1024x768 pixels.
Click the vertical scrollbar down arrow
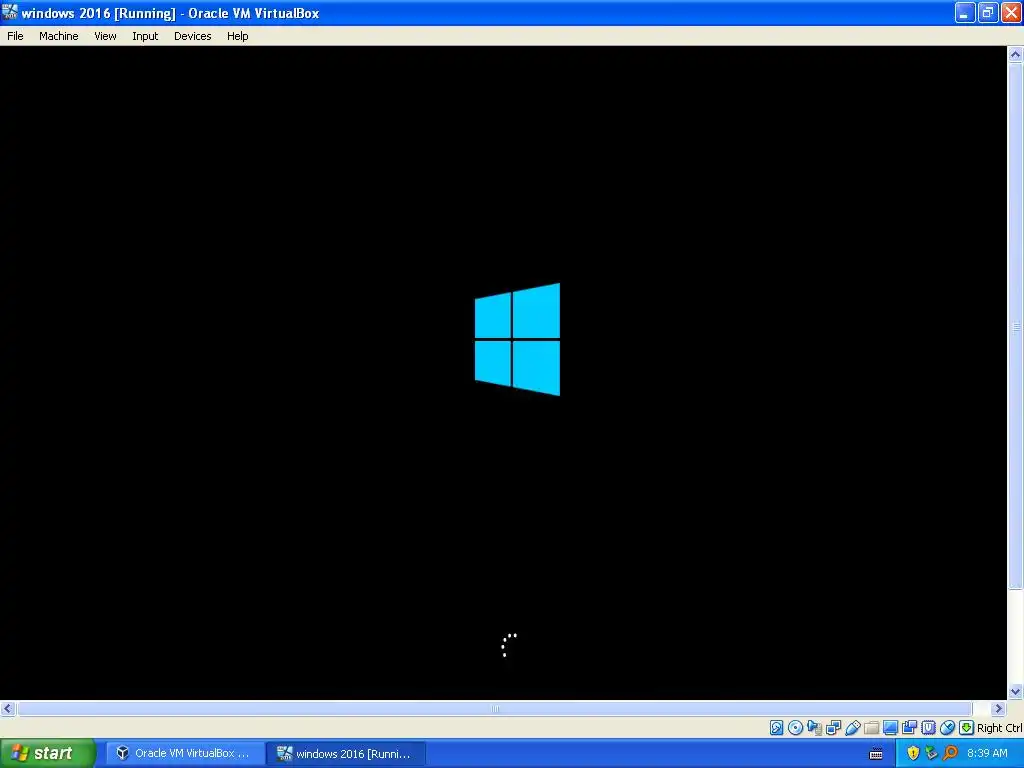1015,692
